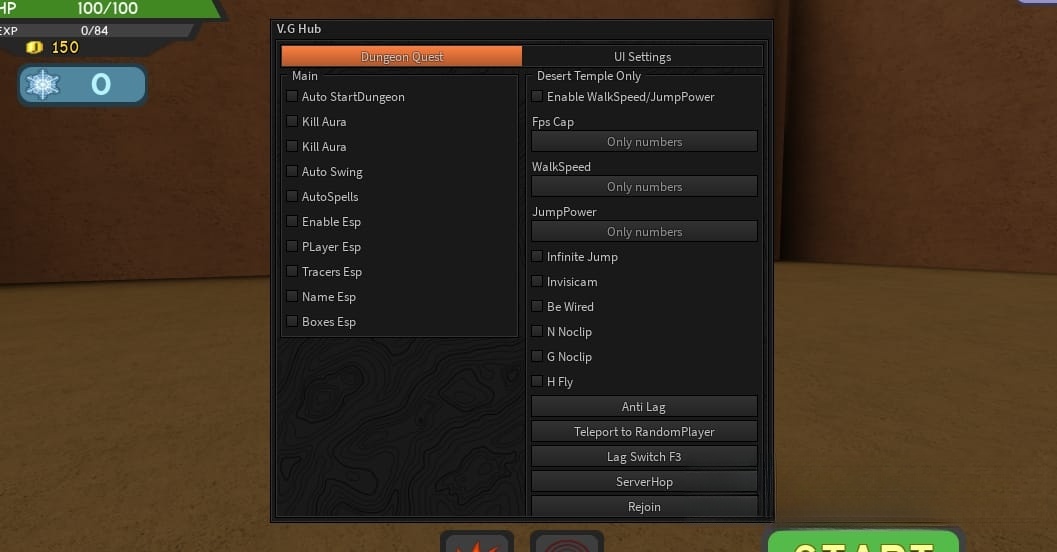Focus the Fps Cap number field
The image size is (1057, 552).
pyautogui.click(x=644, y=142)
